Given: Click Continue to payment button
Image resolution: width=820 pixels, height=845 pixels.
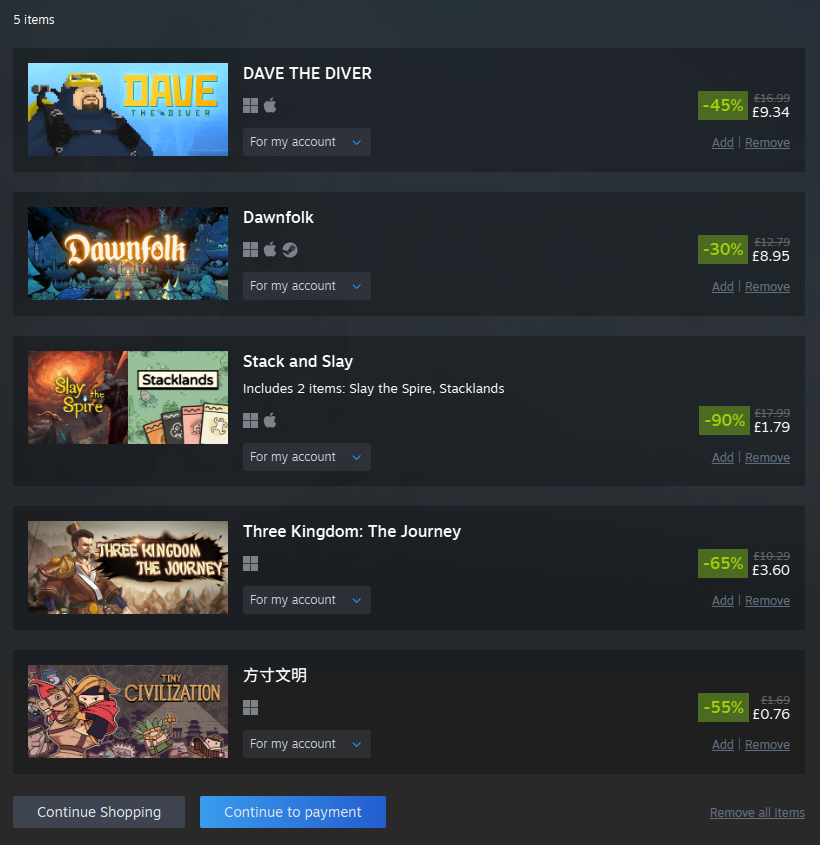Looking at the screenshot, I should coord(293,812).
